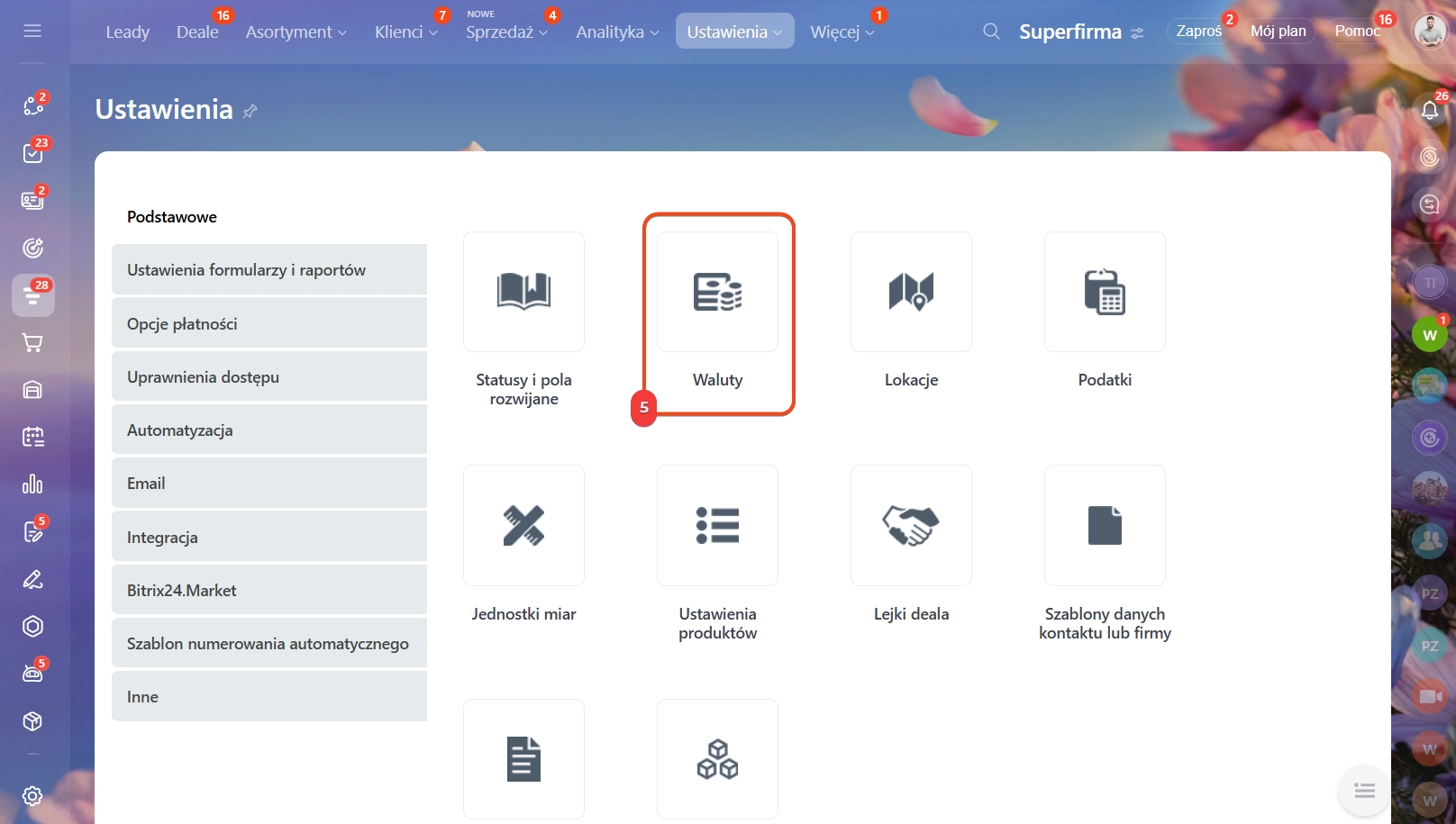
Task: Open the shopping cart sidebar icon
Action: 33,343
